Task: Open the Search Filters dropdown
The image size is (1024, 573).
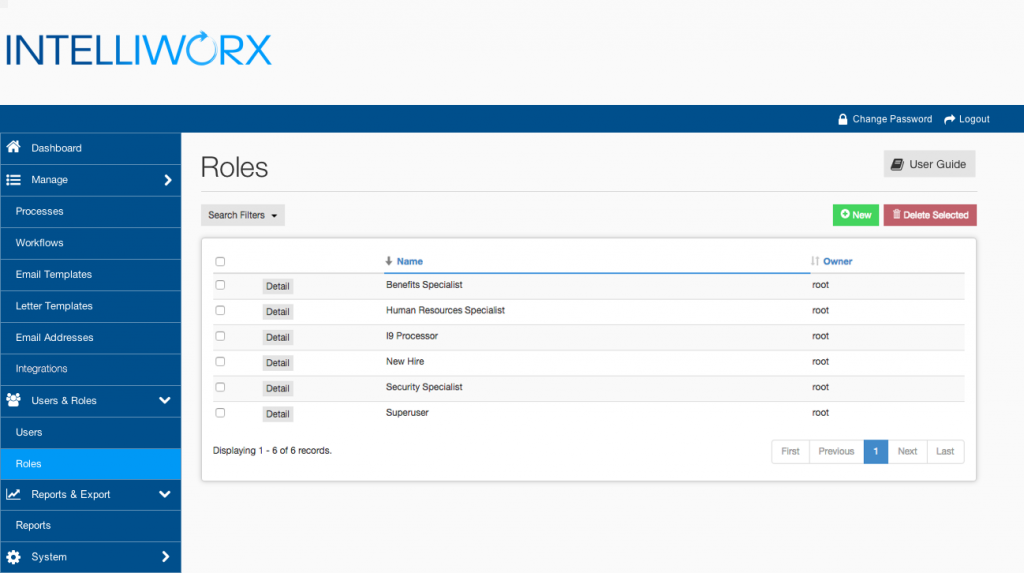Action: [242, 215]
